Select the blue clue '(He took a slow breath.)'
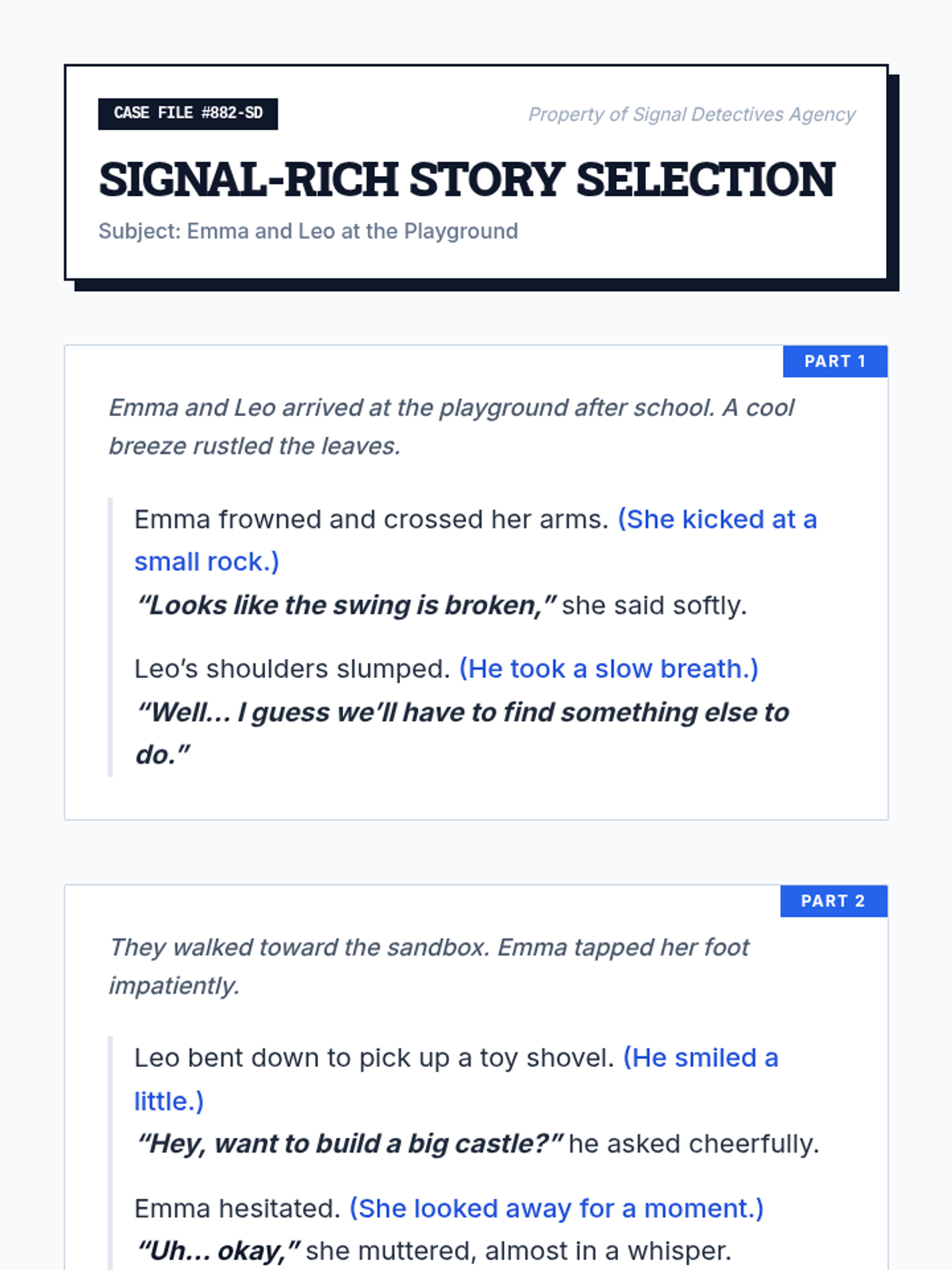The width and height of the screenshot is (952, 1270). [x=608, y=668]
